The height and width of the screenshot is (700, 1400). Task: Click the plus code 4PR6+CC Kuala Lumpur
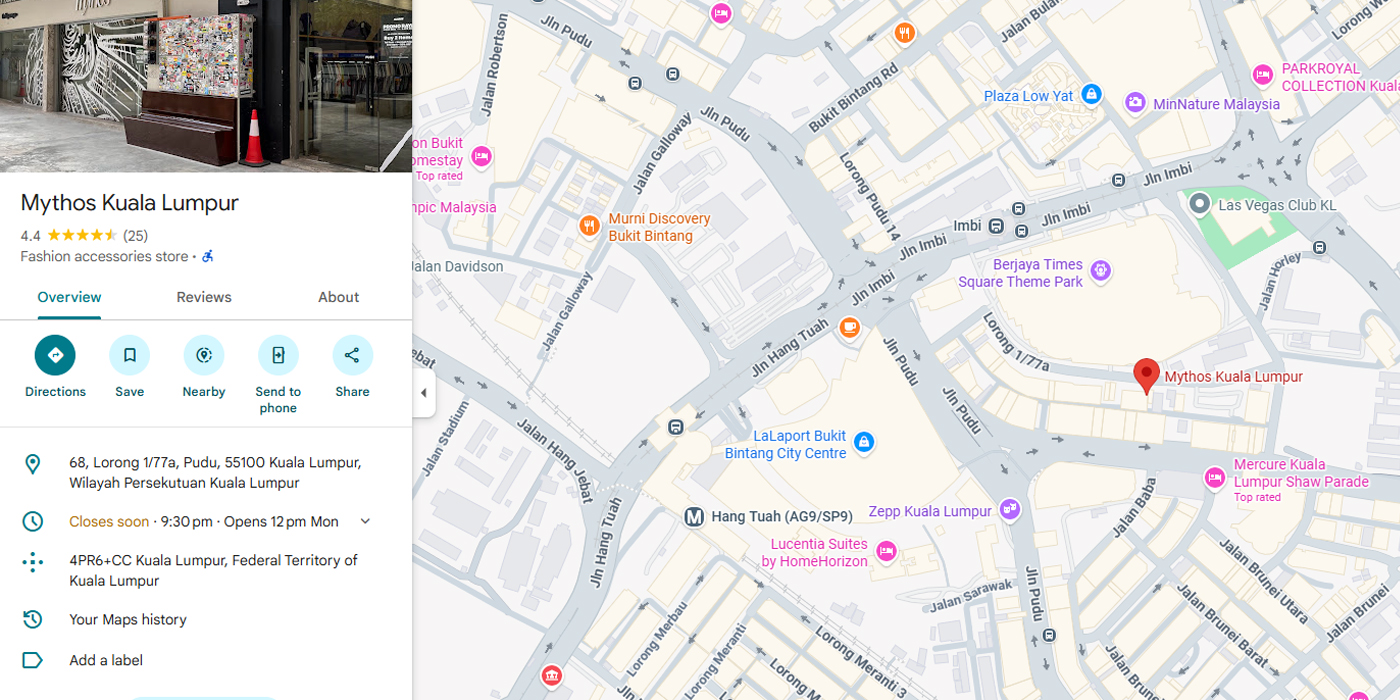click(x=213, y=570)
